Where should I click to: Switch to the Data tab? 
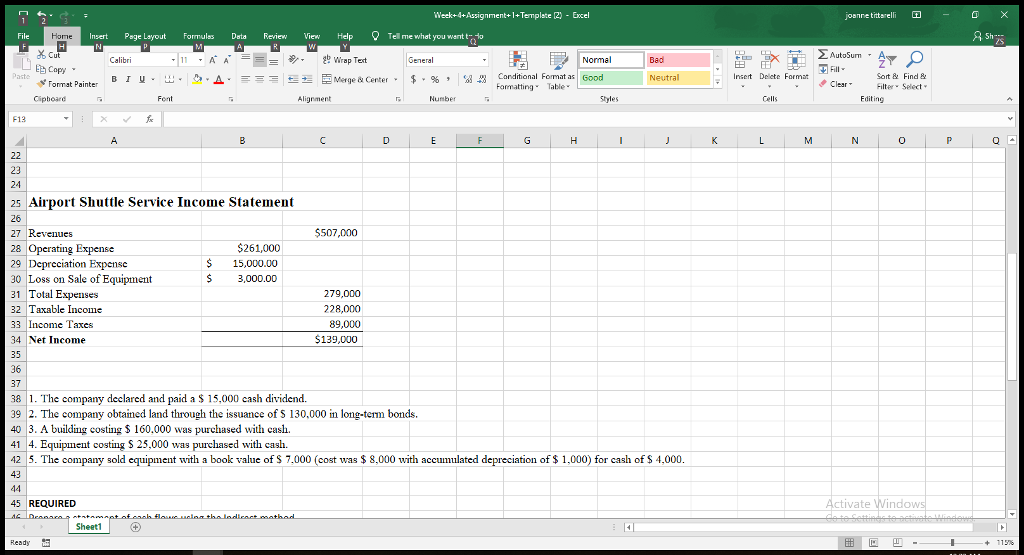tap(239, 36)
